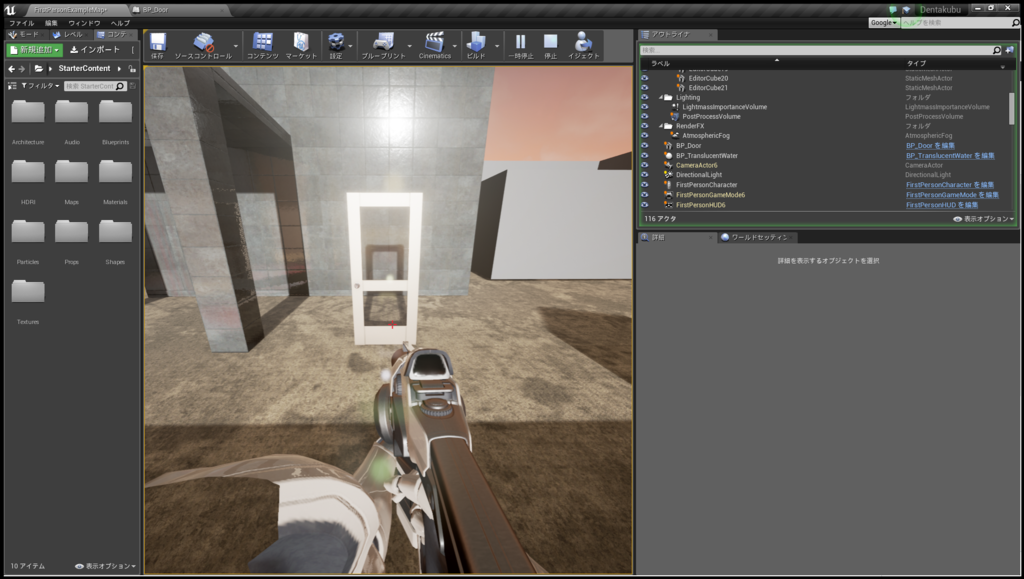Open the Marketplace (マーケット) icon
This screenshot has width=1024, height=579.
pyautogui.click(x=300, y=42)
